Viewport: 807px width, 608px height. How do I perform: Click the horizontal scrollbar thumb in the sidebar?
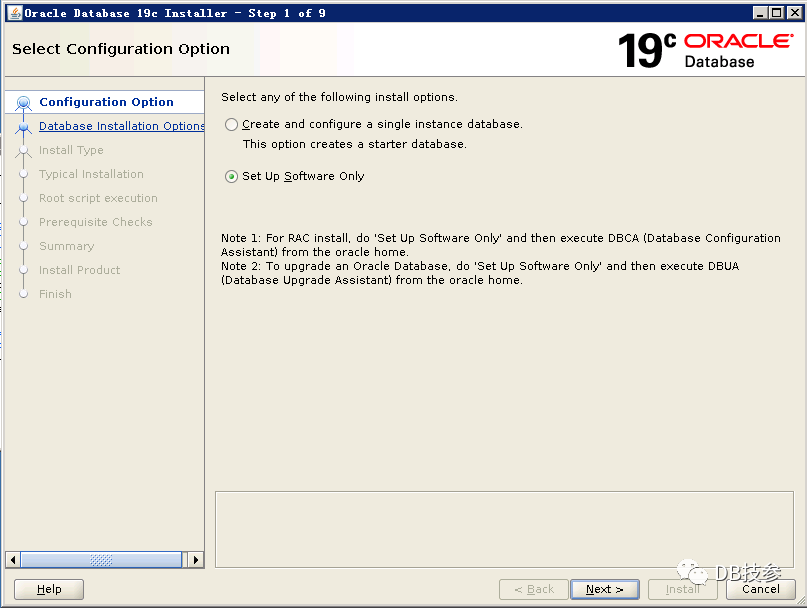100,560
